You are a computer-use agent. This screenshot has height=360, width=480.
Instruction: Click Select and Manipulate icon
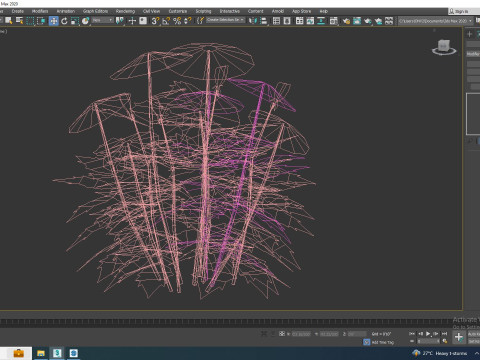(x=132, y=21)
